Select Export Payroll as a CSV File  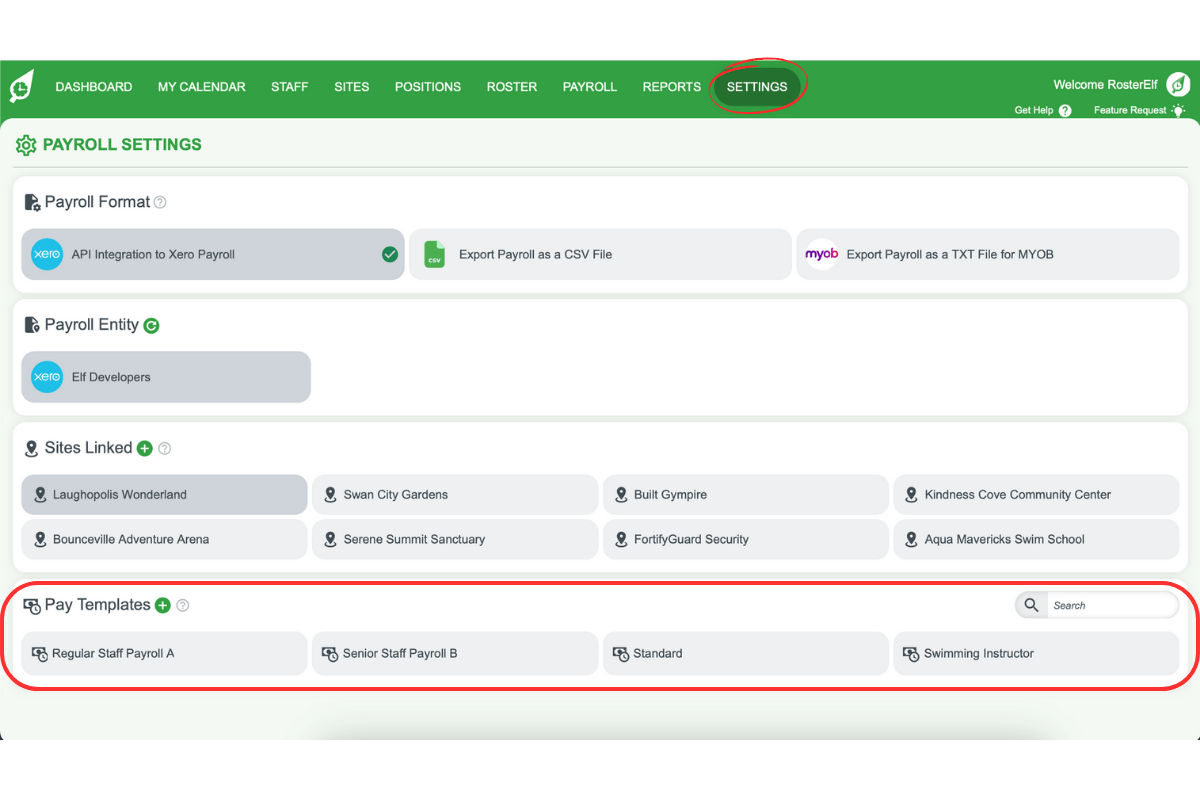click(x=600, y=254)
